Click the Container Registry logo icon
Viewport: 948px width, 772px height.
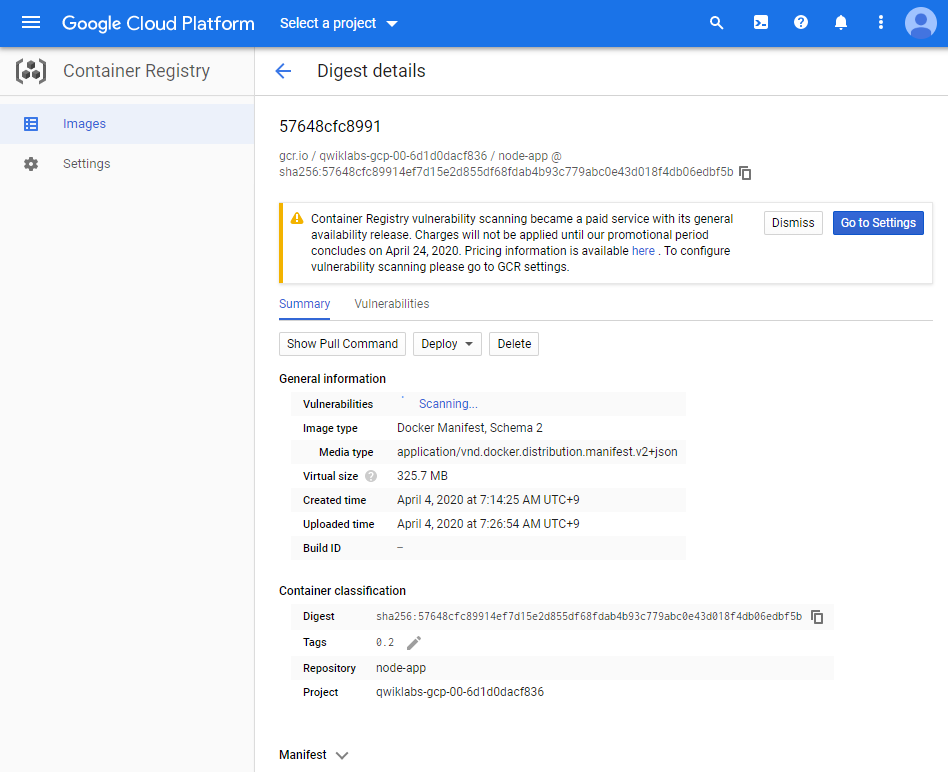pyautogui.click(x=31, y=71)
